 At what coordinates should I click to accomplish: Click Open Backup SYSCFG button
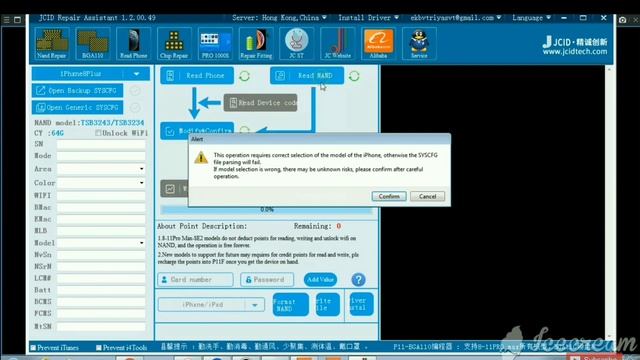click(77, 91)
